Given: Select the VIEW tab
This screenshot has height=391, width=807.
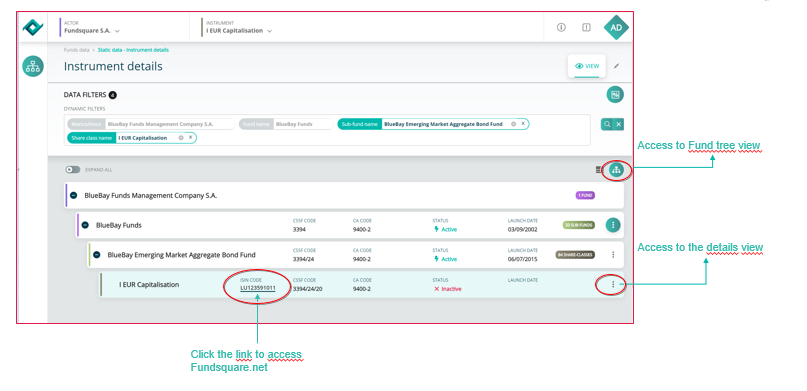Looking at the screenshot, I should [x=587, y=66].
